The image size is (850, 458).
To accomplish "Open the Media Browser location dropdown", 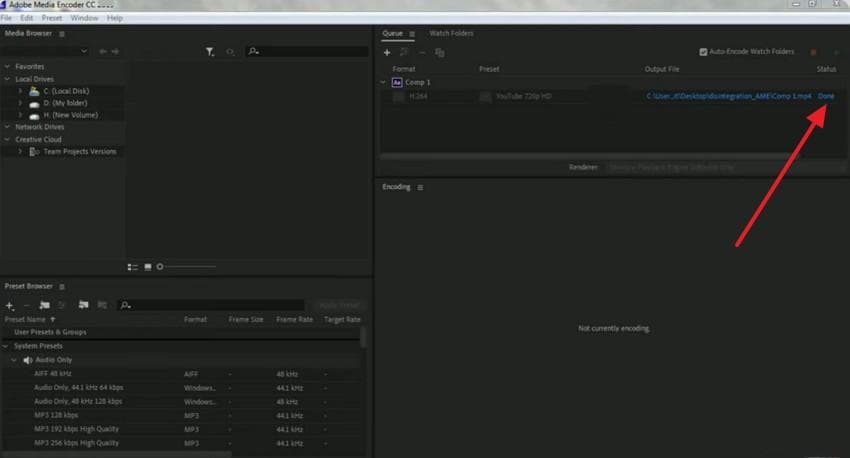I will pyautogui.click(x=46, y=51).
